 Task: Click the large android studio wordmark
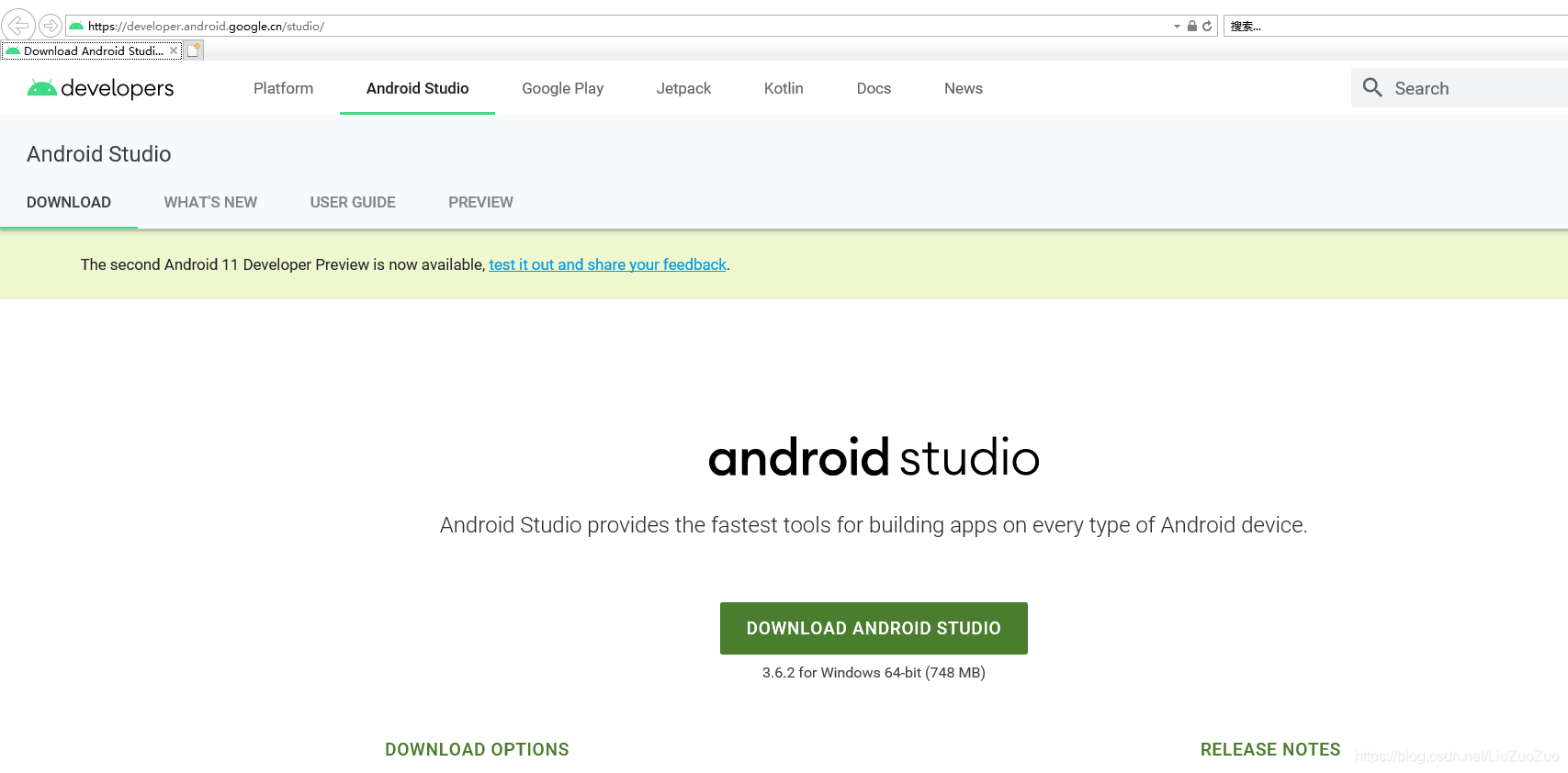pos(874,457)
